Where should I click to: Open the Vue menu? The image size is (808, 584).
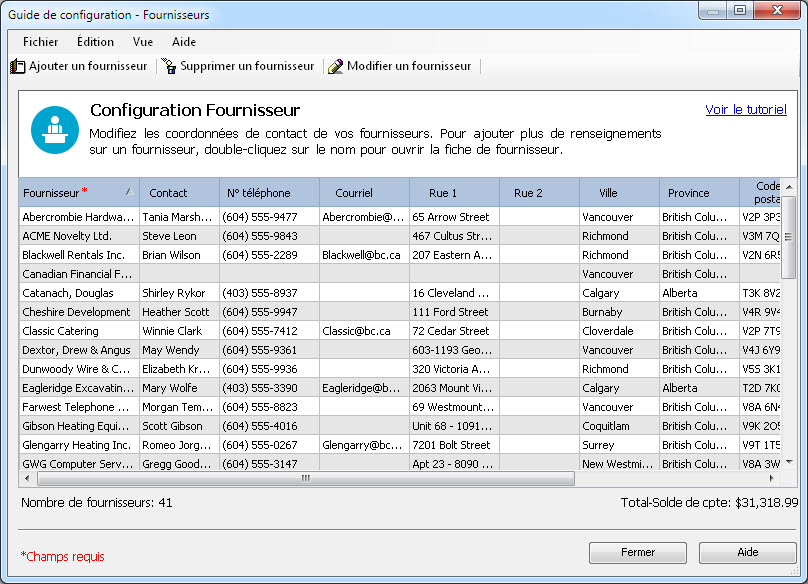[x=143, y=42]
